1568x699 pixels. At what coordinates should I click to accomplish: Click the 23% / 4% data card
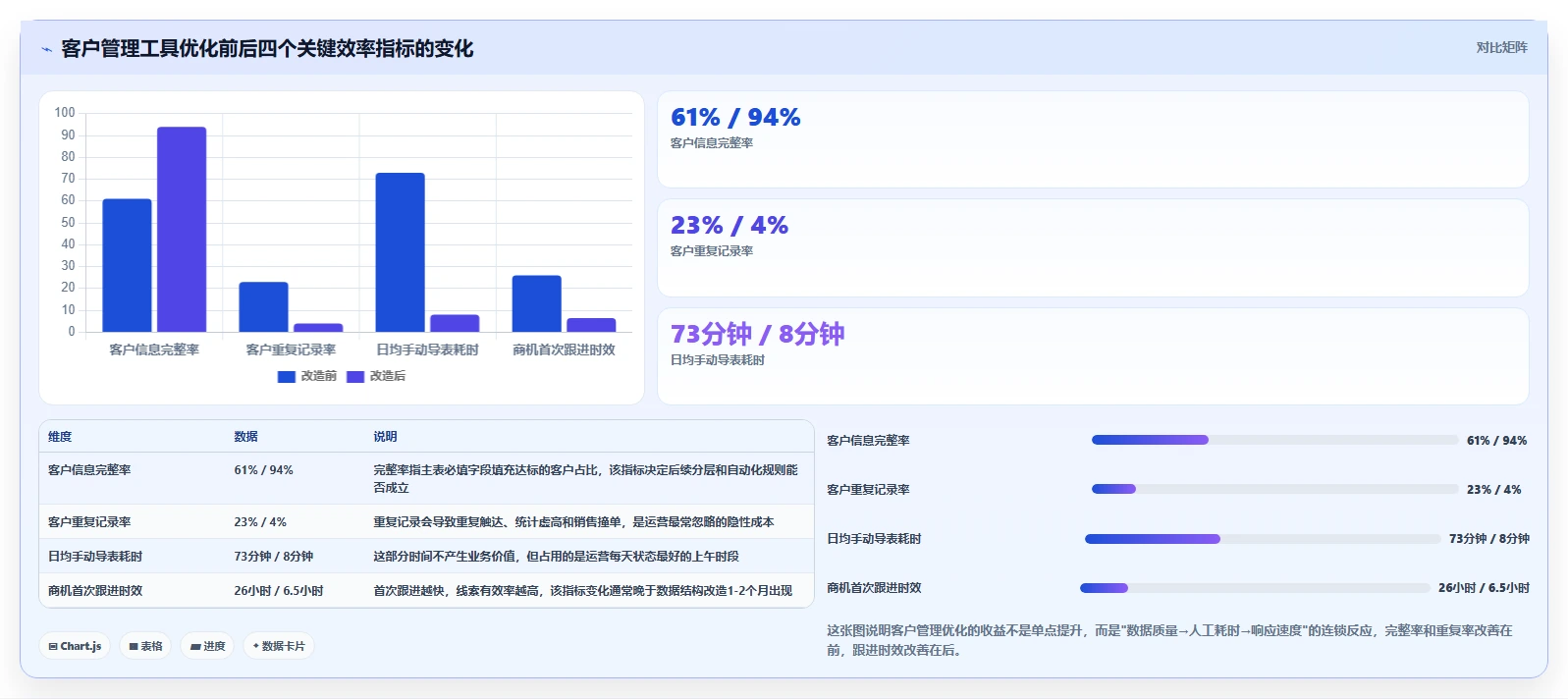[x=1093, y=248]
